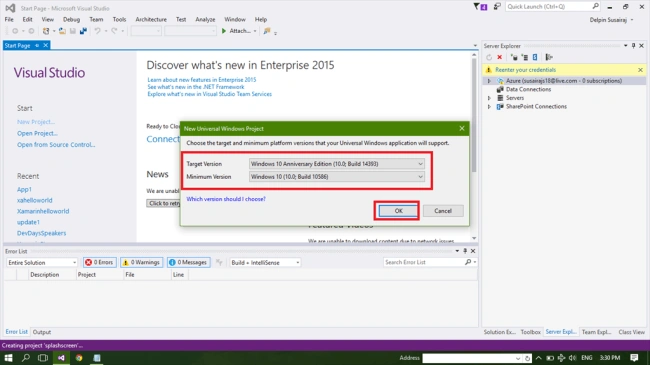Open Task View from the taskbar
The image size is (650, 365).
click(x=43, y=358)
